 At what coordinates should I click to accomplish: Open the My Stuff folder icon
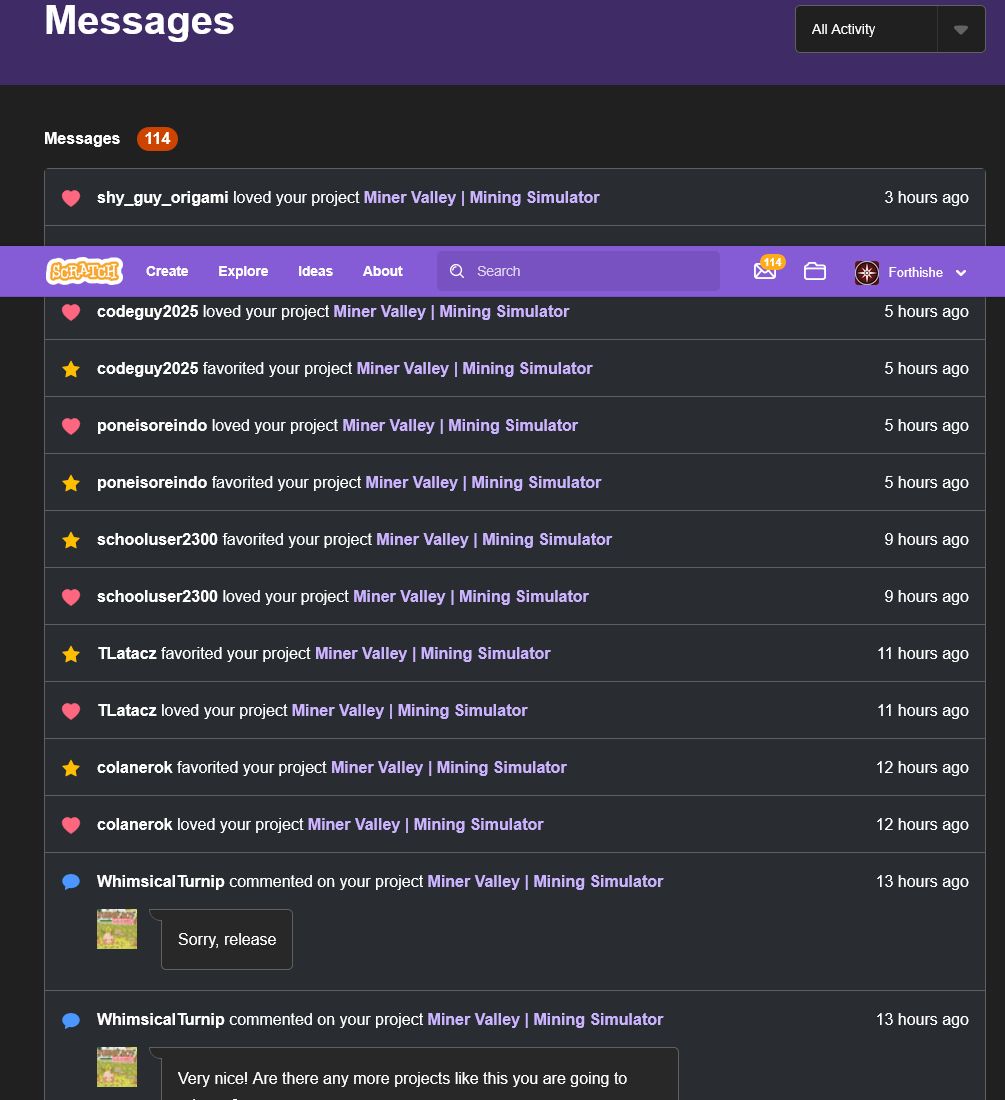click(x=814, y=271)
